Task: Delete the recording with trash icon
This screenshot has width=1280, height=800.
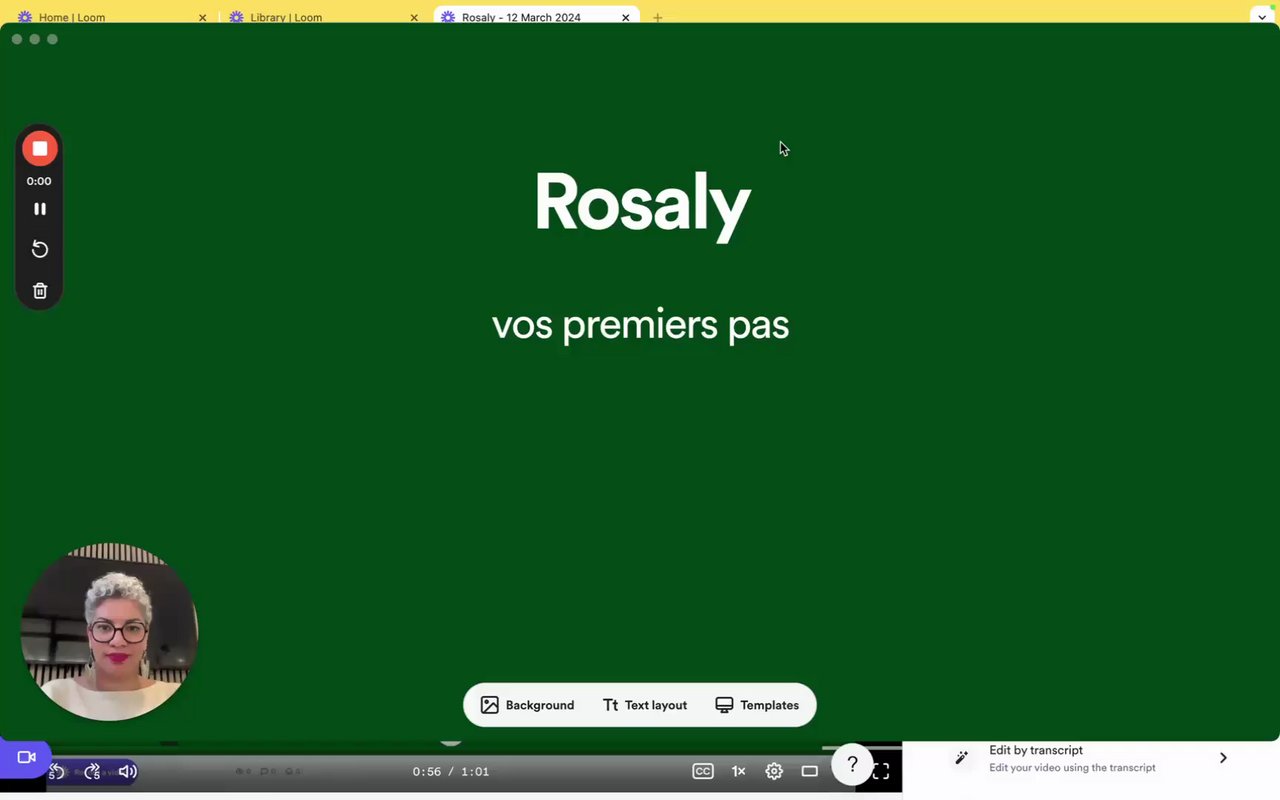Action: point(40,291)
